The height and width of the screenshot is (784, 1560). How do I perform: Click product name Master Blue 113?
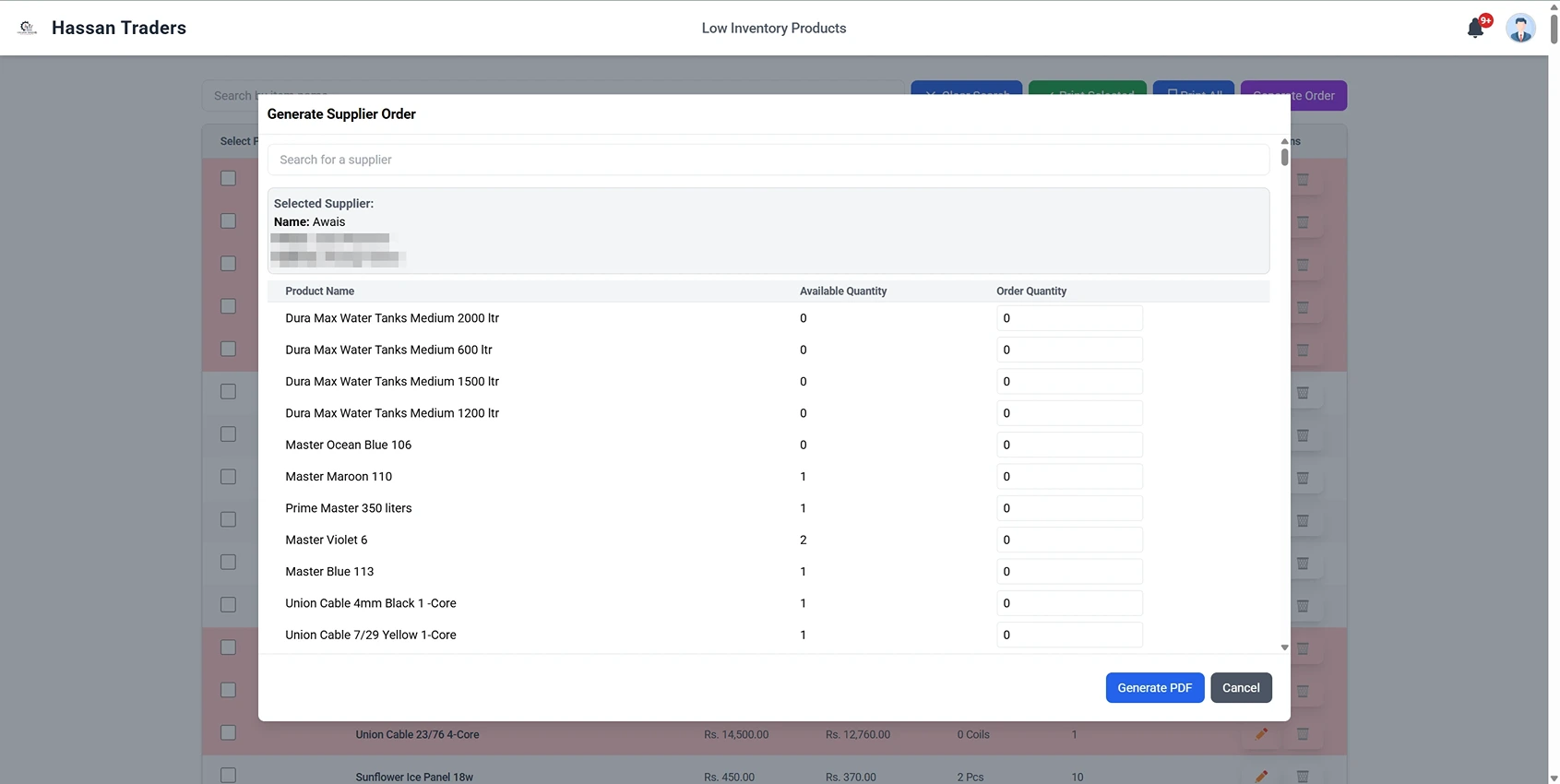(329, 572)
